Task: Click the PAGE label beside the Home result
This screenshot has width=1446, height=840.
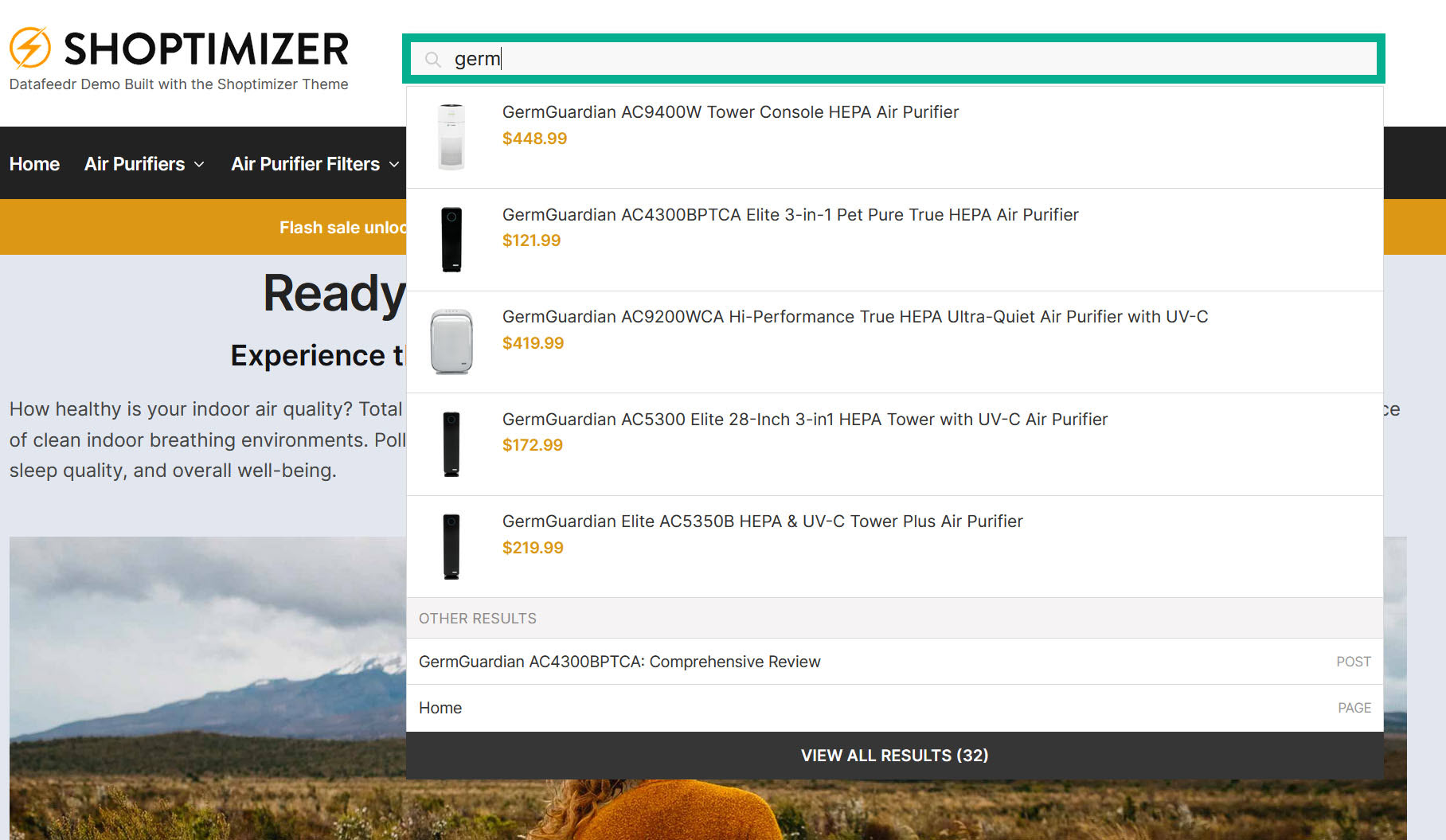Action: (x=1354, y=708)
